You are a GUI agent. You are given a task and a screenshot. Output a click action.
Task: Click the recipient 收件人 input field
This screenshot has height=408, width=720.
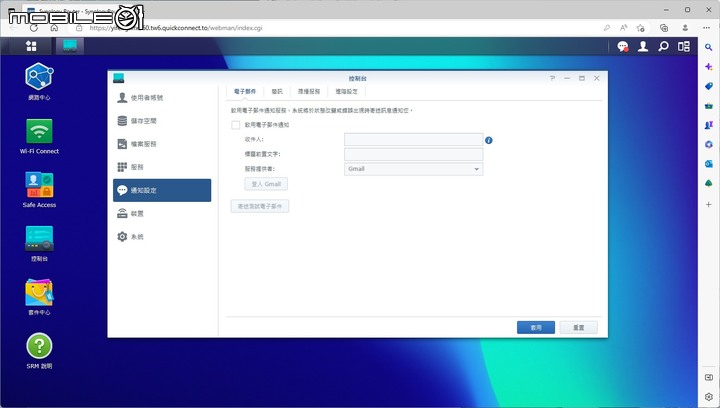pos(413,140)
